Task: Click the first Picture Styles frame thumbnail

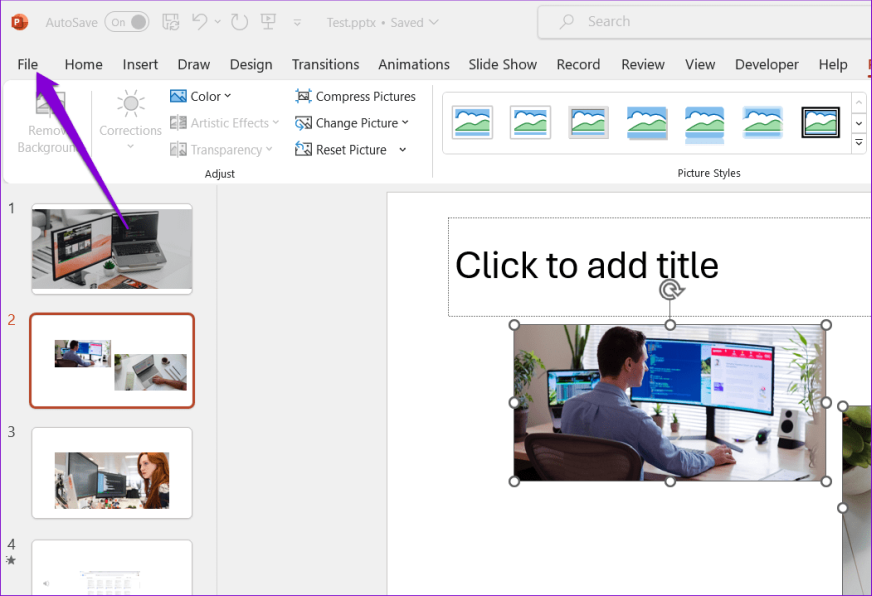Action: (x=472, y=122)
